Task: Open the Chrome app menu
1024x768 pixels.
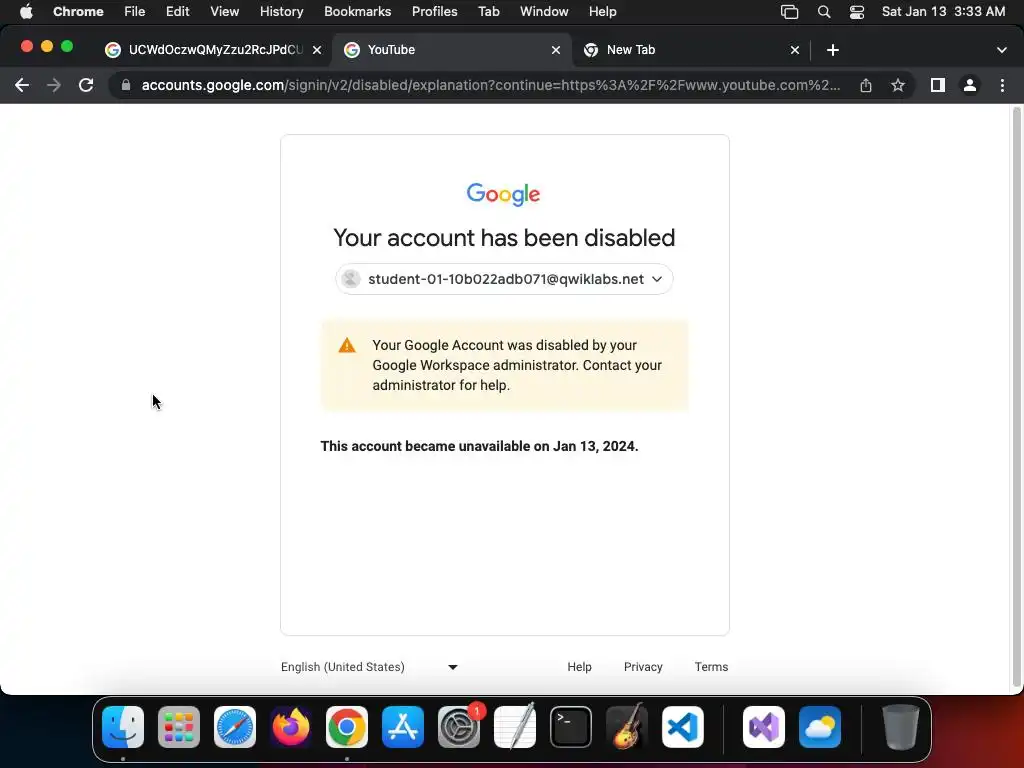Action: [x=78, y=12]
